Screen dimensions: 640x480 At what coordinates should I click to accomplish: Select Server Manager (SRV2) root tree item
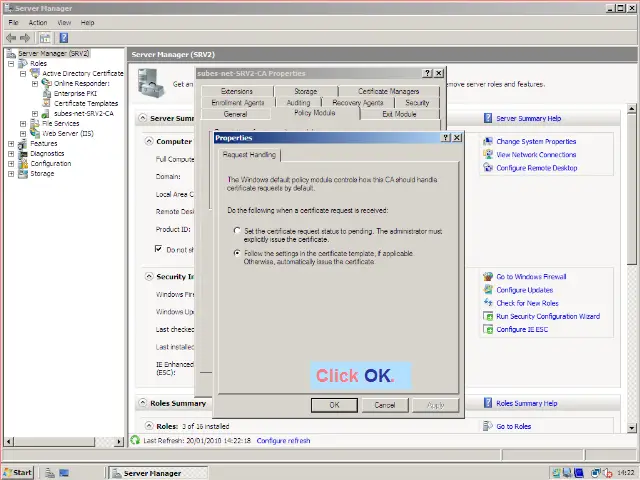tap(53, 53)
